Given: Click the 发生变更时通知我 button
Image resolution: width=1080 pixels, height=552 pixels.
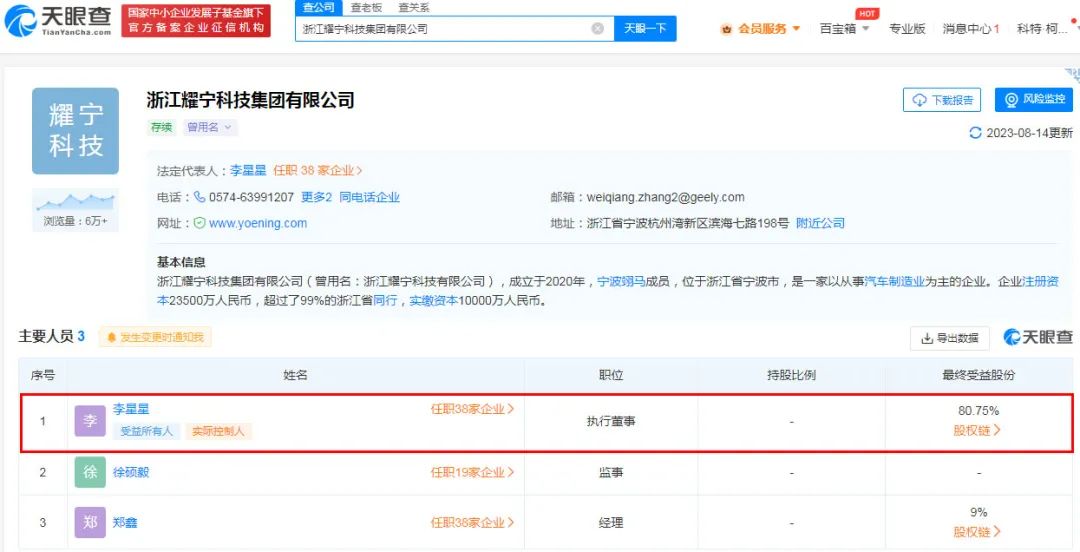Looking at the screenshot, I should pos(155,338).
